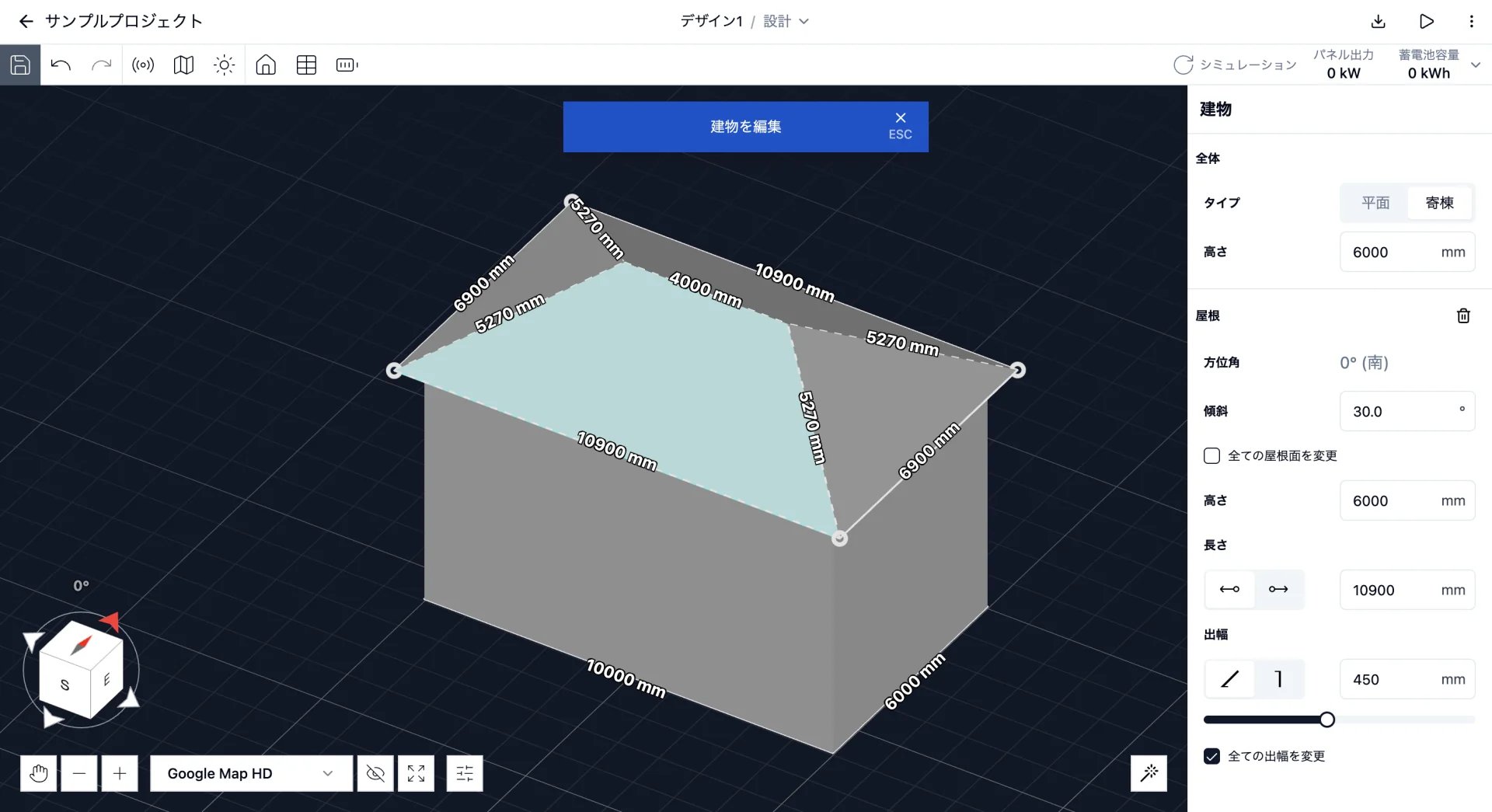Switch building type to 平面

[1375, 203]
